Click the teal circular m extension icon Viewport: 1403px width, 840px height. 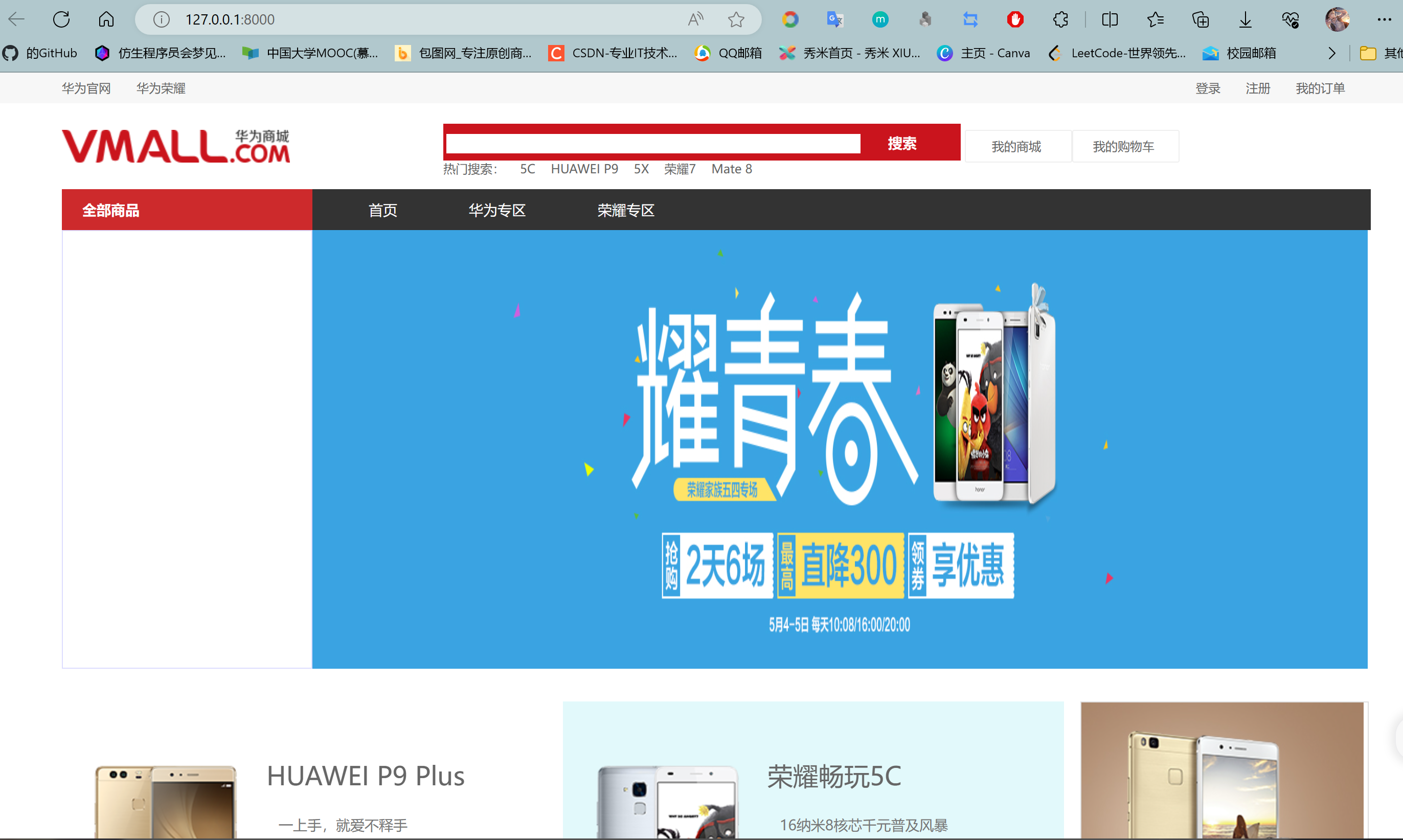(x=880, y=20)
